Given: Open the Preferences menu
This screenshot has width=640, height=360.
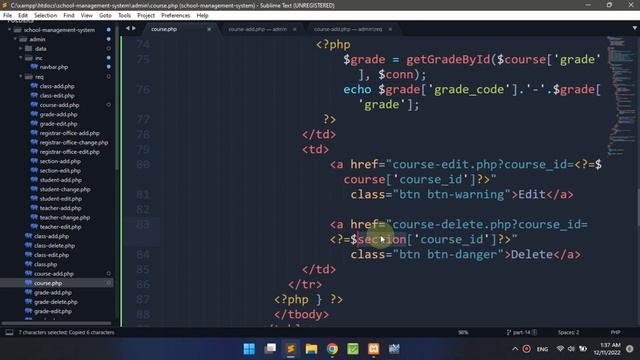Looking at the screenshot, I should [176, 16].
